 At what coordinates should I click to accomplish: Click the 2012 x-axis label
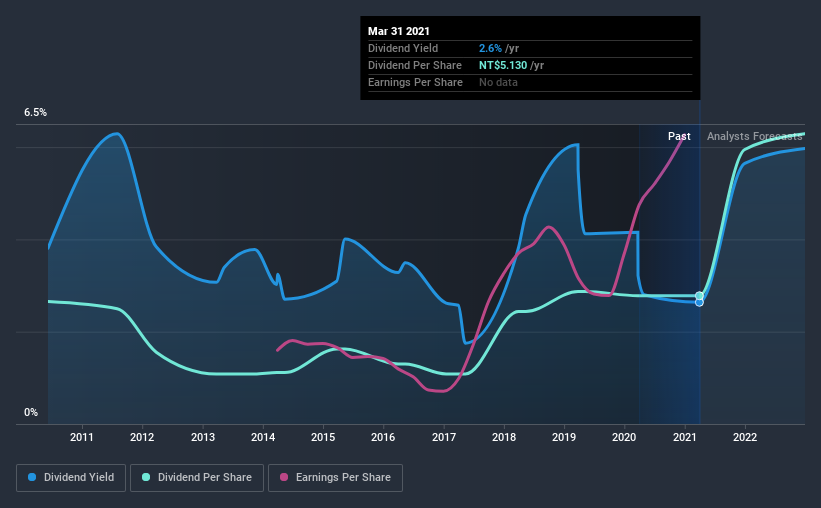pos(142,437)
